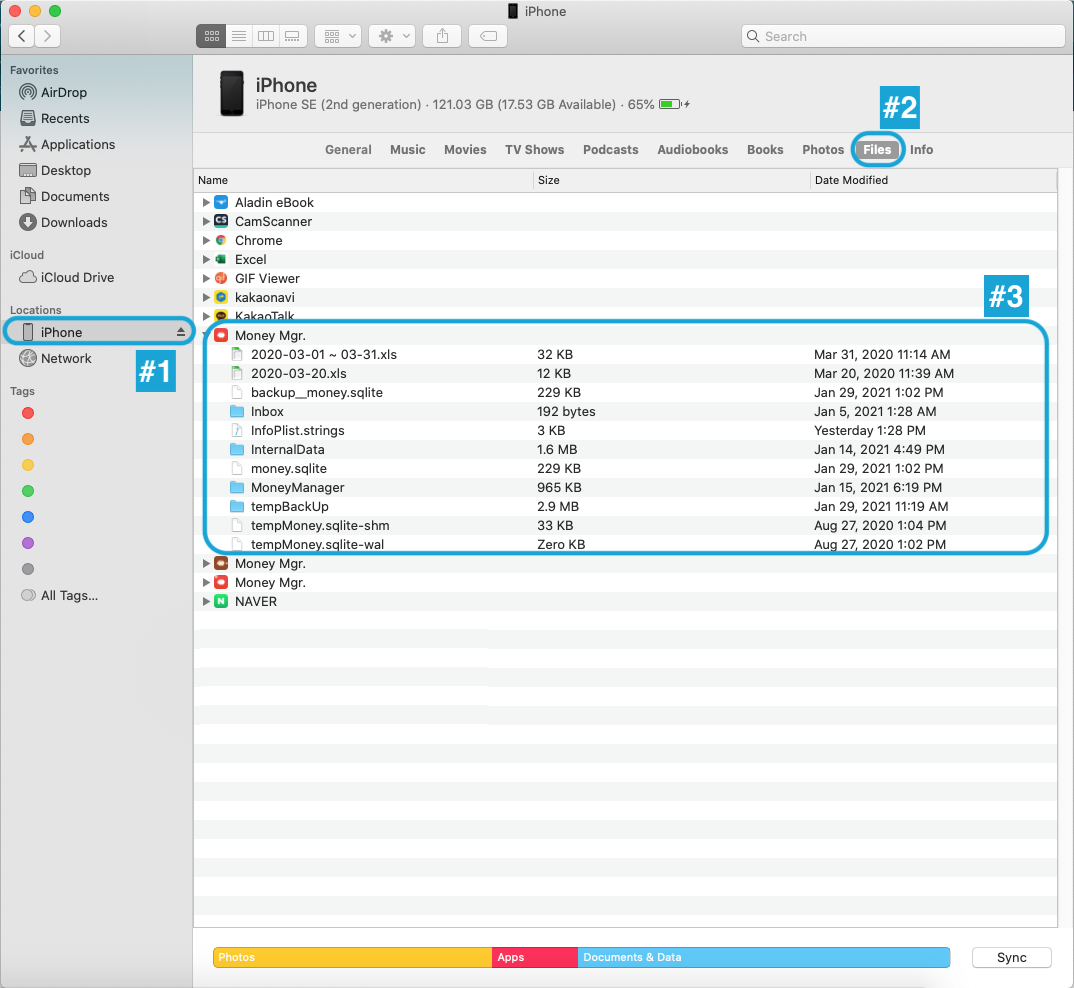Open the Action gear dropdown
The width and height of the screenshot is (1074, 988).
(391, 36)
